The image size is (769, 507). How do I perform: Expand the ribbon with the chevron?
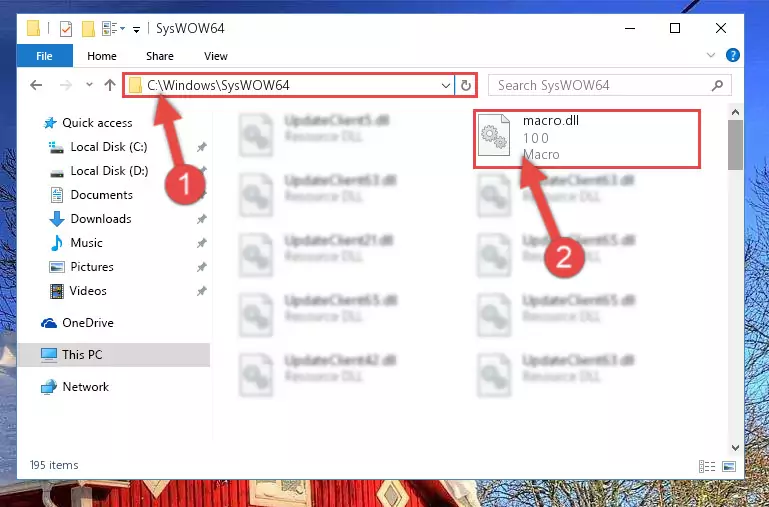pyautogui.click(x=711, y=55)
